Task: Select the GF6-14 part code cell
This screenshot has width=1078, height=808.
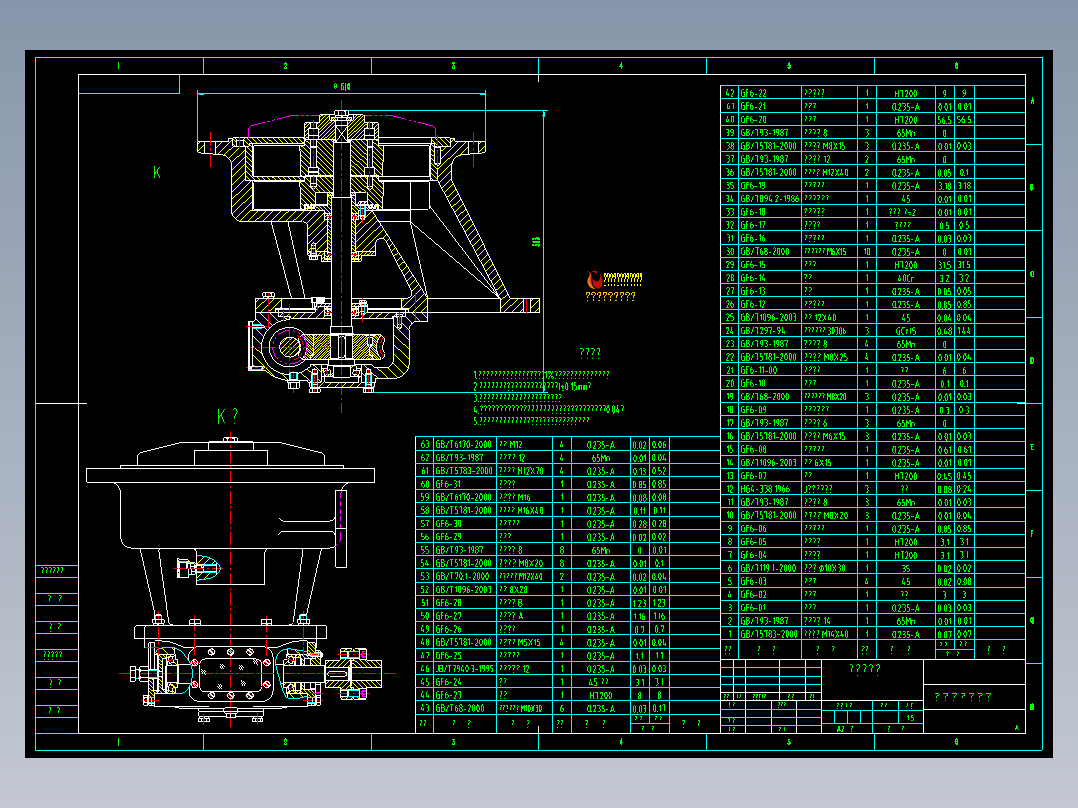Action: coord(770,278)
